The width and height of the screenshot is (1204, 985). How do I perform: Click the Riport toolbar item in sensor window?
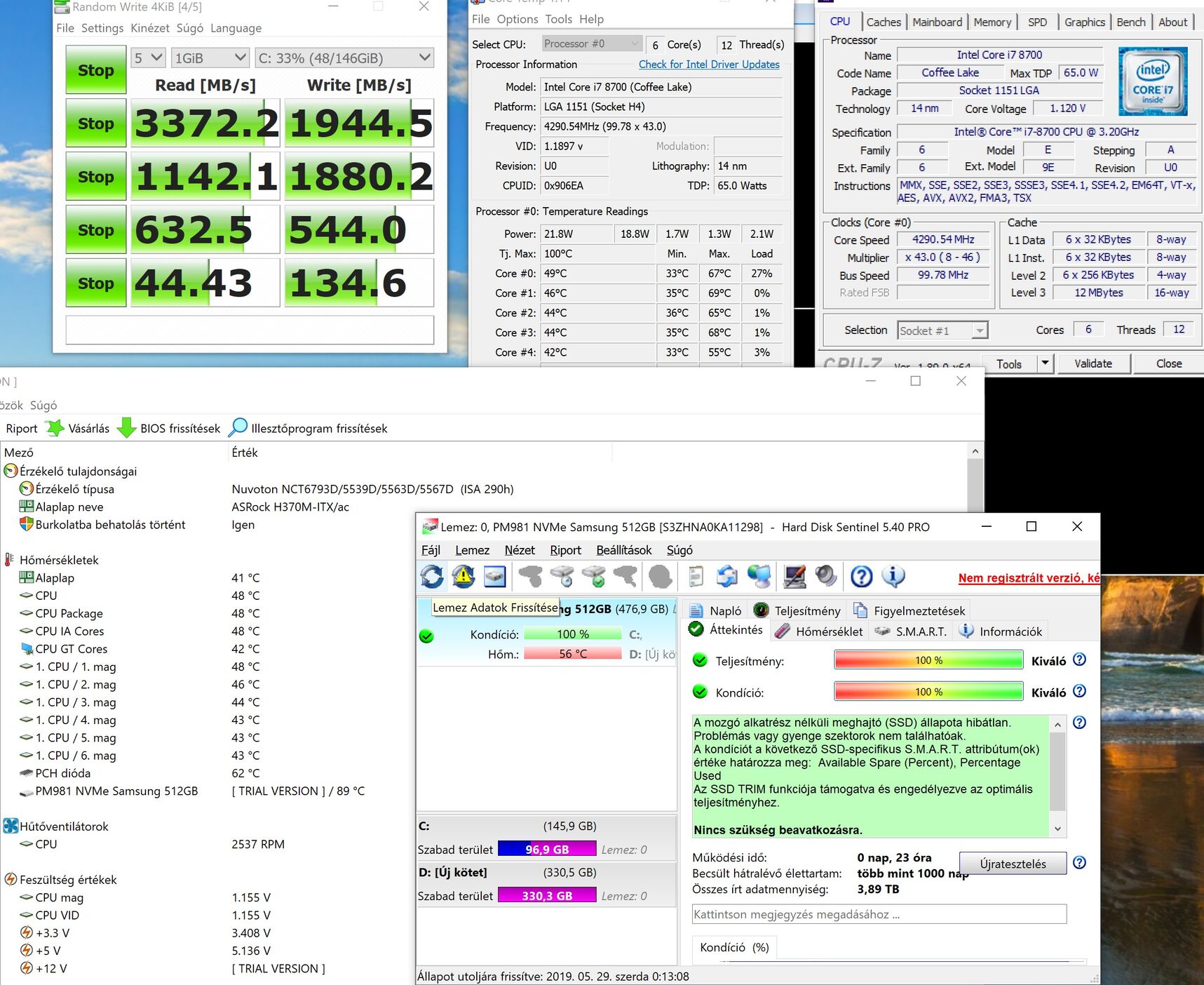point(22,429)
